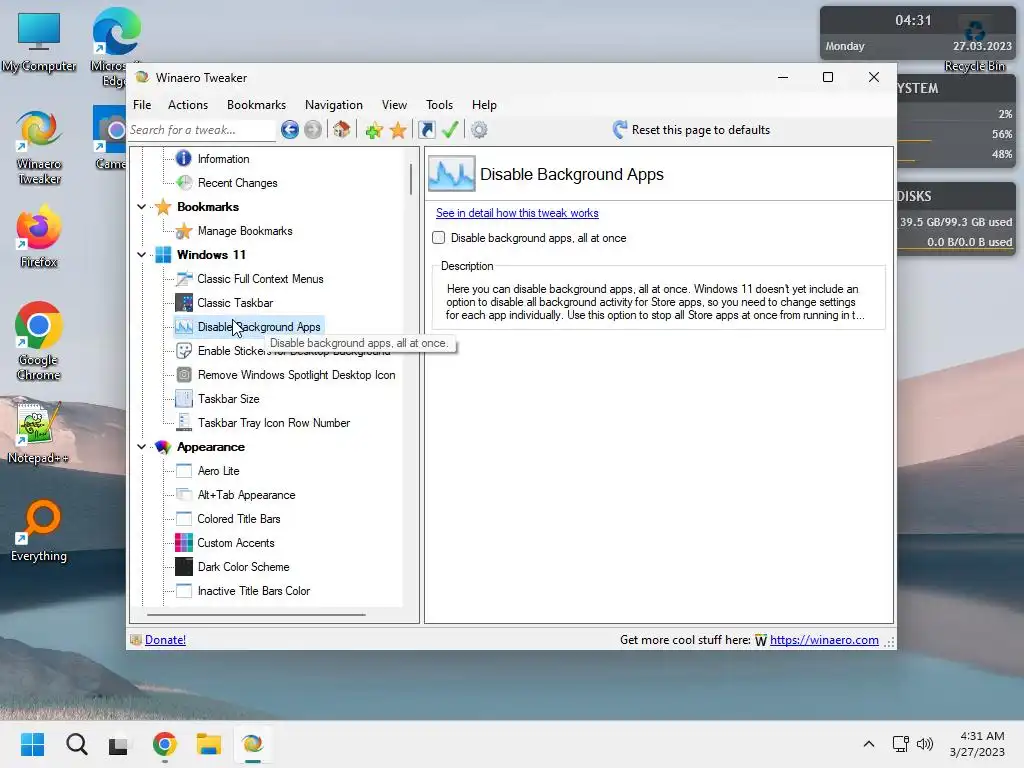Image resolution: width=1024 pixels, height=768 pixels.
Task: Click the tree panel horizontal scrollbar
Action: pos(256,615)
